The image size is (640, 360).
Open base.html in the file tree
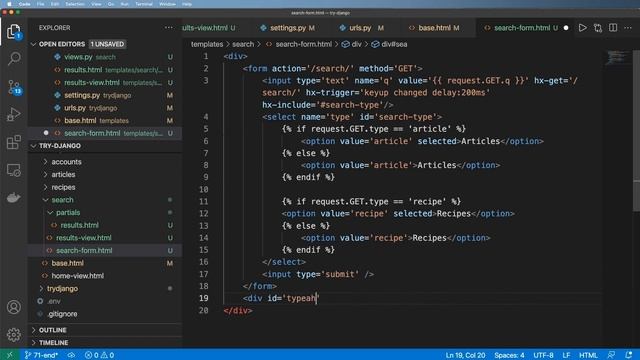[105, 263]
